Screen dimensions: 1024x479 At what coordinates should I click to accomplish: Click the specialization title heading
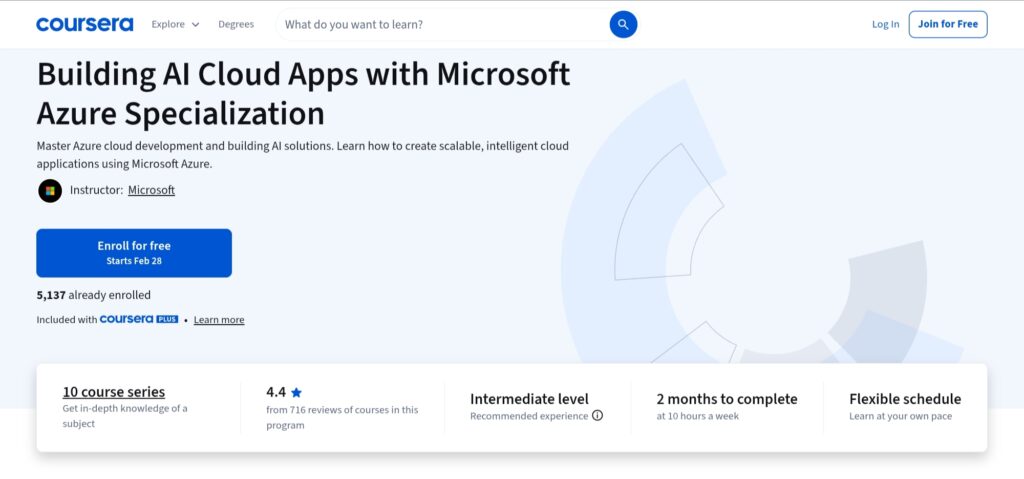pyautogui.click(x=304, y=93)
